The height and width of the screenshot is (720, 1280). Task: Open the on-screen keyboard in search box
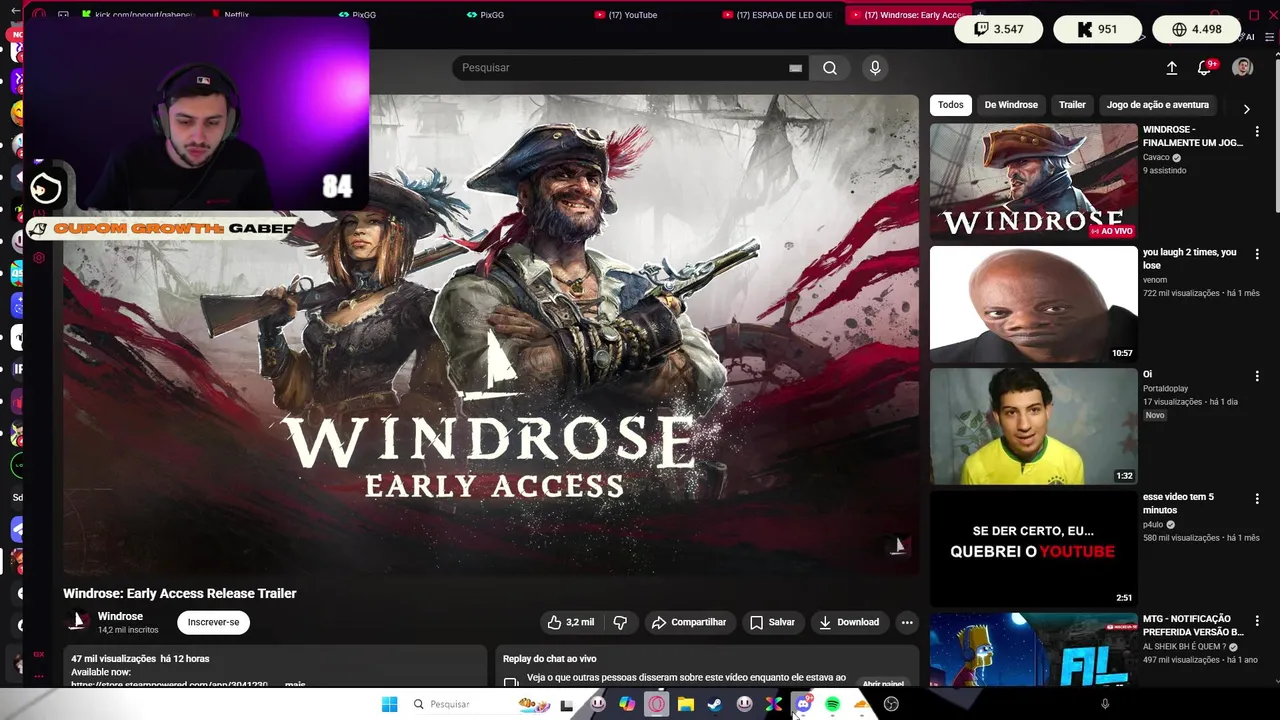(x=795, y=68)
